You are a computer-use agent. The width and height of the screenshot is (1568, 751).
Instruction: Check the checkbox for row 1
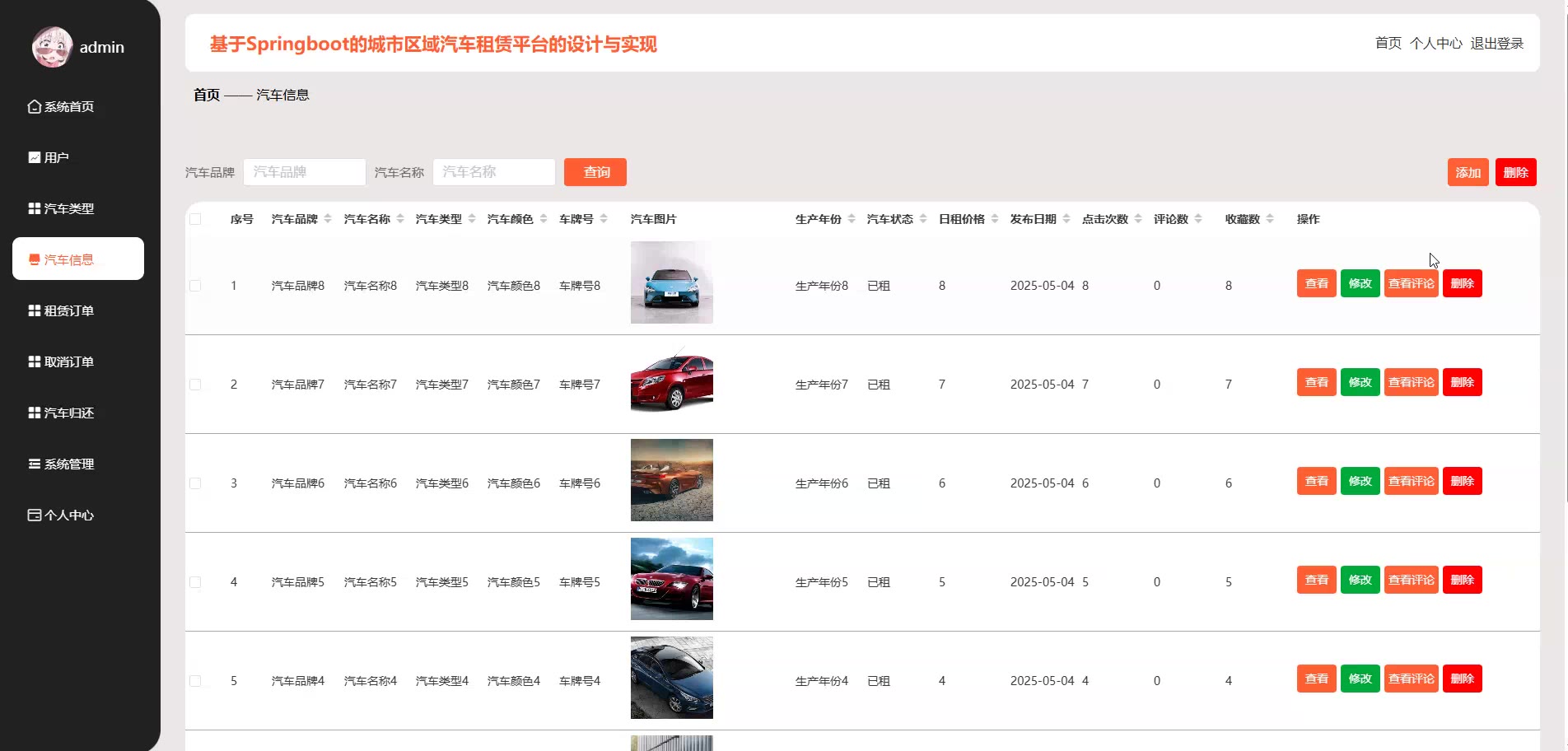(195, 286)
